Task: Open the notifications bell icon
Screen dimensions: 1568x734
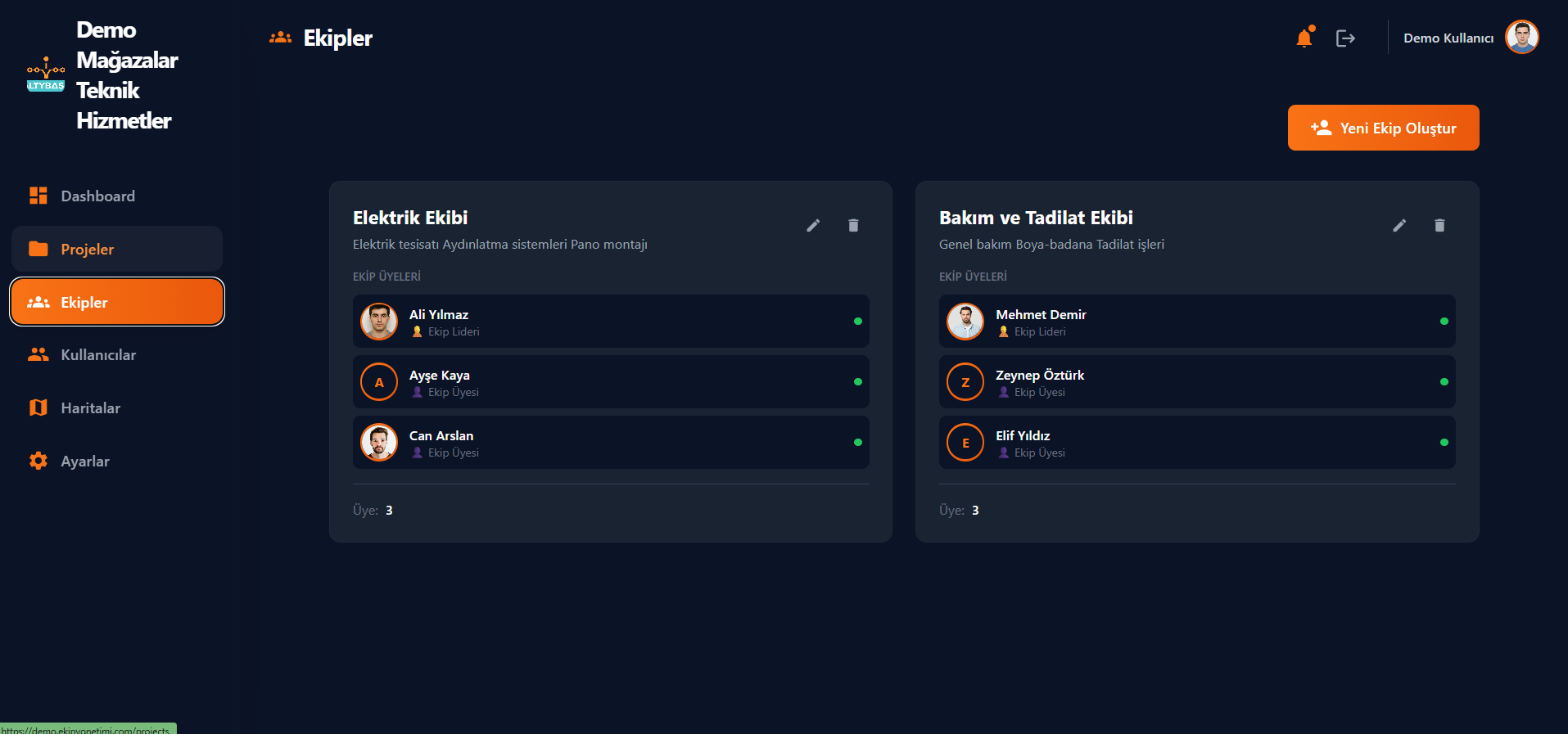Action: pyautogui.click(x=1304, y=38)
